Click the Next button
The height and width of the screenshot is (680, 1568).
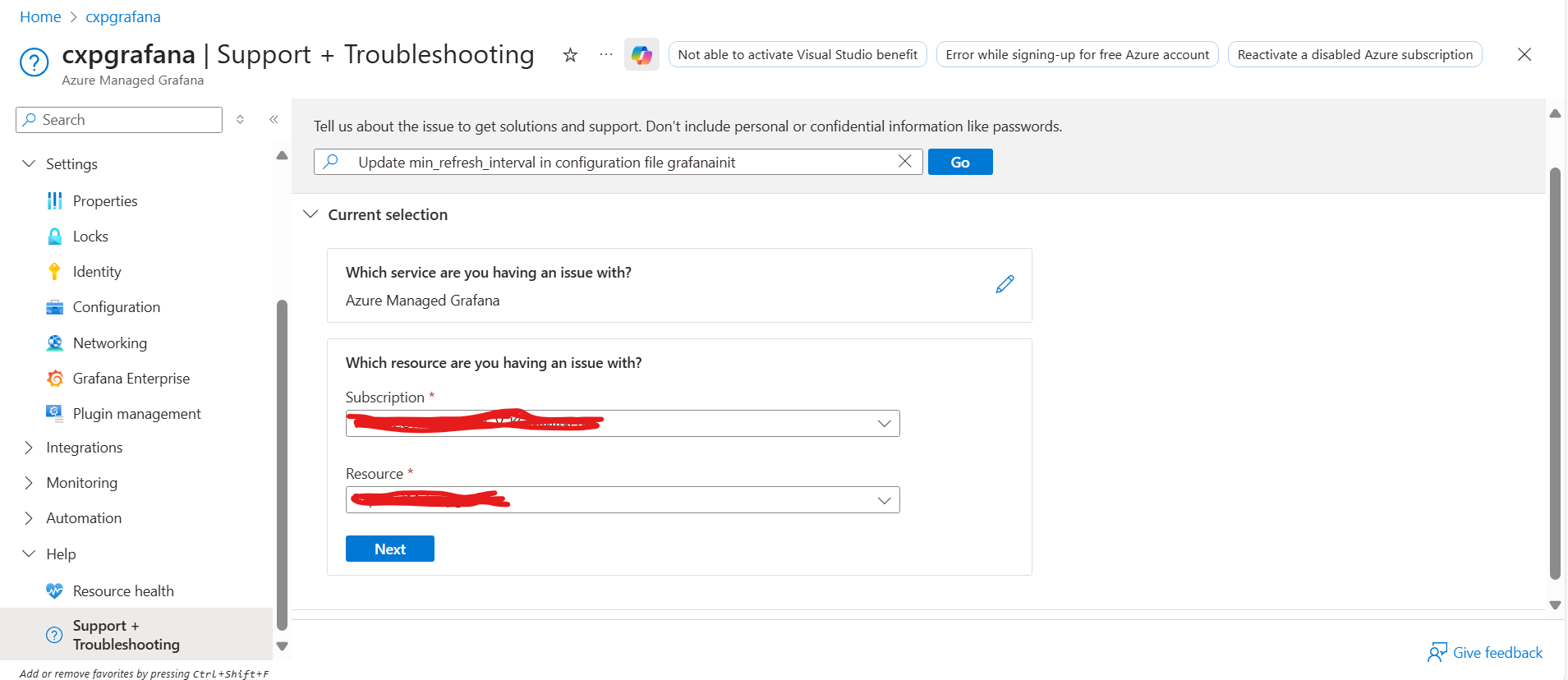coord(390,549)
